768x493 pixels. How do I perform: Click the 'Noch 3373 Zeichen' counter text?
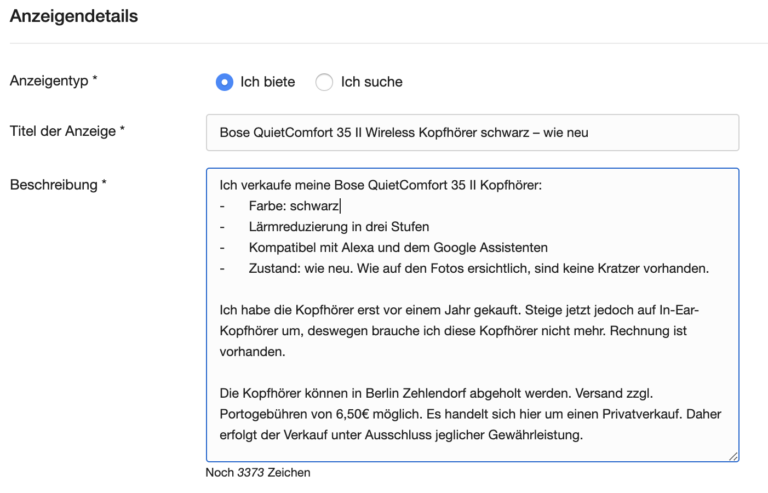click(258, 472)
